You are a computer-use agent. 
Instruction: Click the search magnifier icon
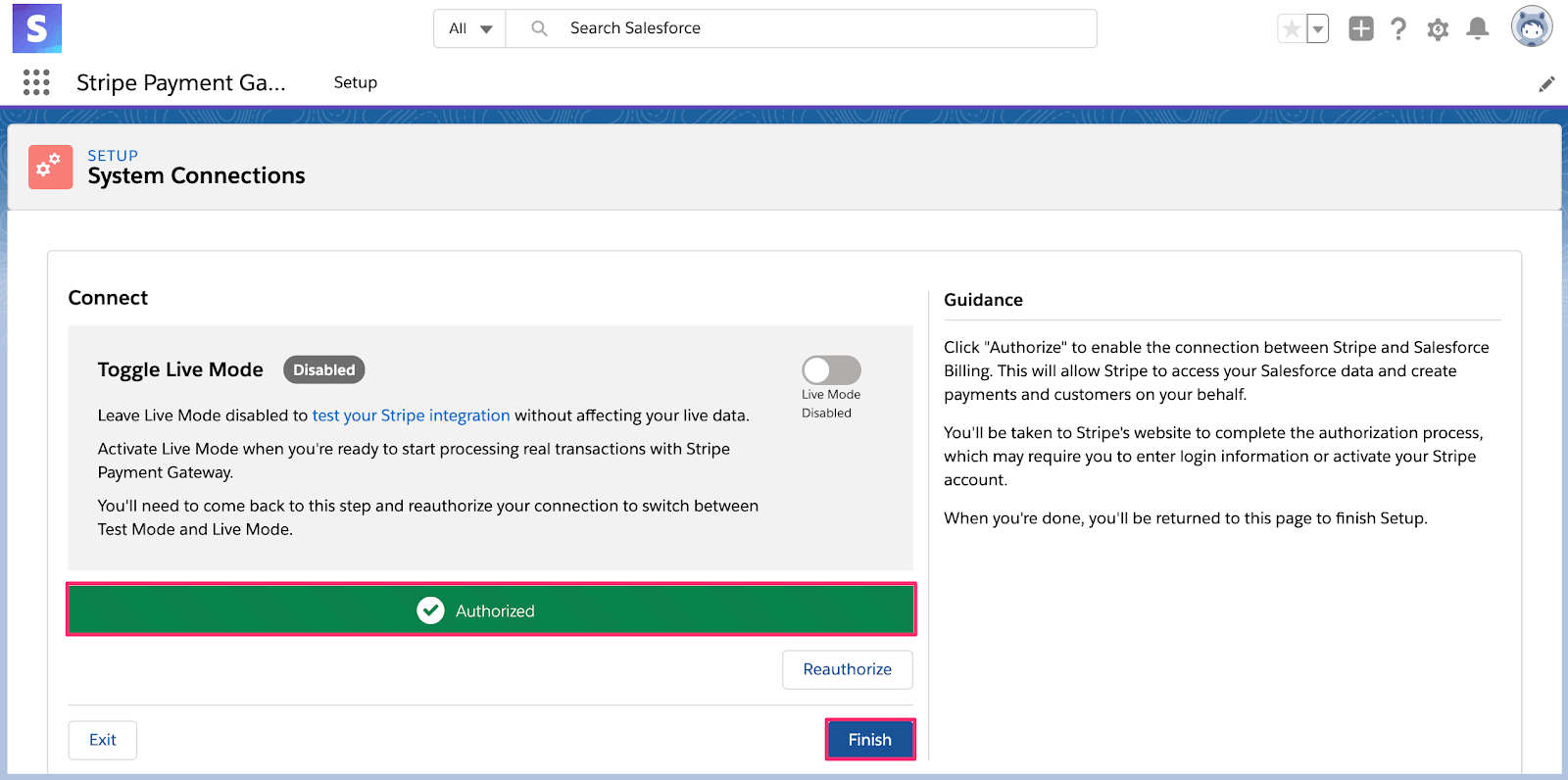point(539,28)
